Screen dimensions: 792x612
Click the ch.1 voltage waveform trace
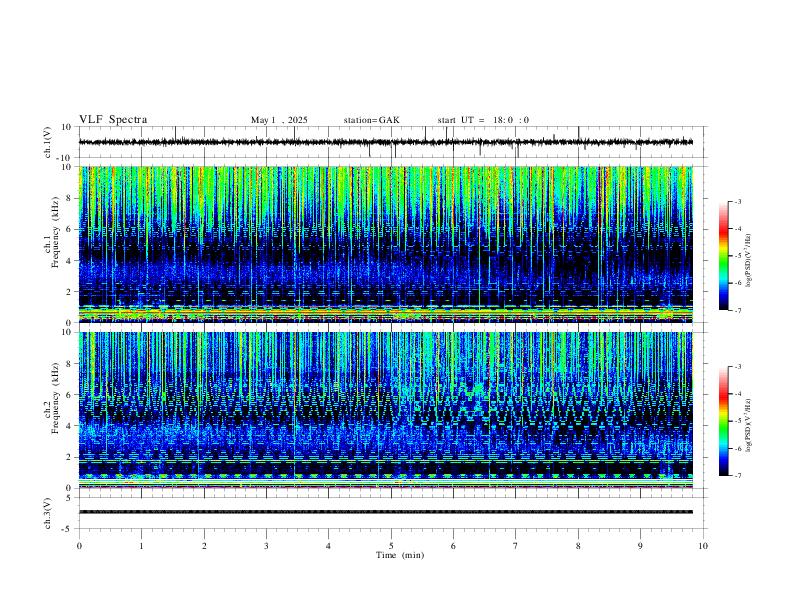click(x=385, y=142)
